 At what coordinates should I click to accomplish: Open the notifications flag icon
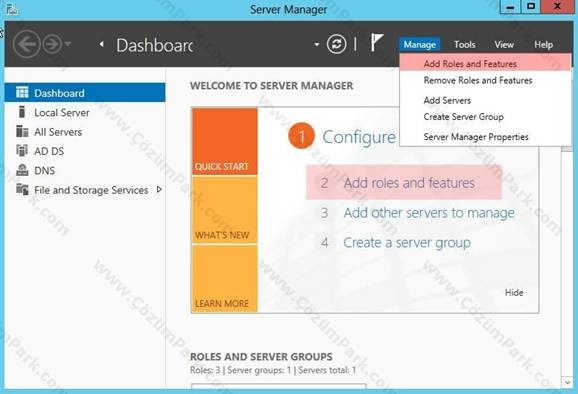click(x=376, y=42)
